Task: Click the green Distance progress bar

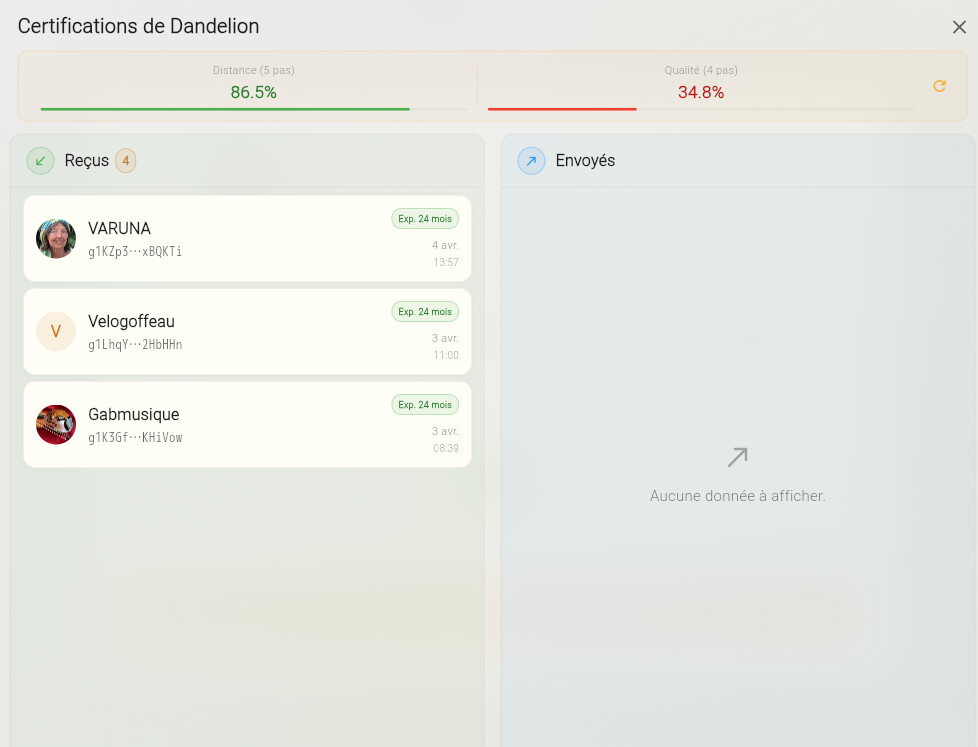Action: (225, 109)
